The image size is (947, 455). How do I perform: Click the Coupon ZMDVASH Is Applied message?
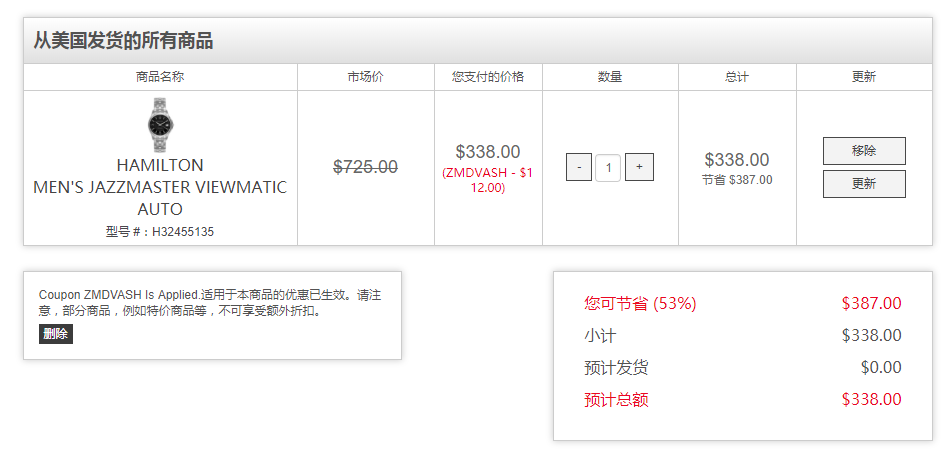click(x=210, y=303)
